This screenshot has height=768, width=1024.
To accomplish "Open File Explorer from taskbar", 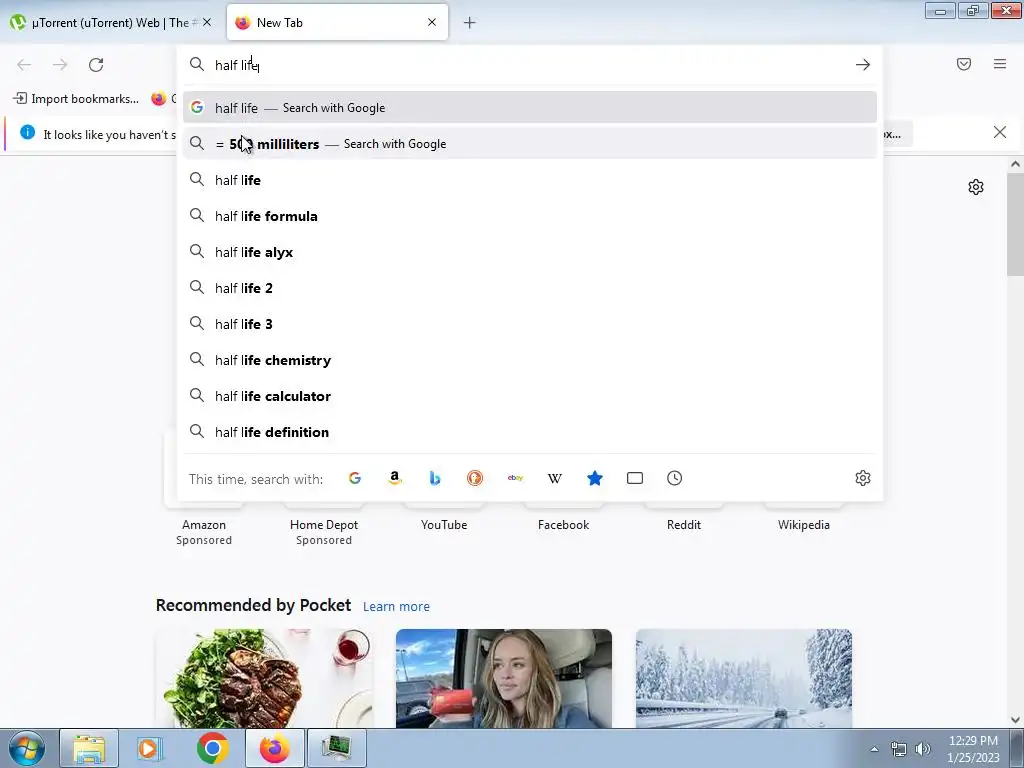I will click(89, 748).
